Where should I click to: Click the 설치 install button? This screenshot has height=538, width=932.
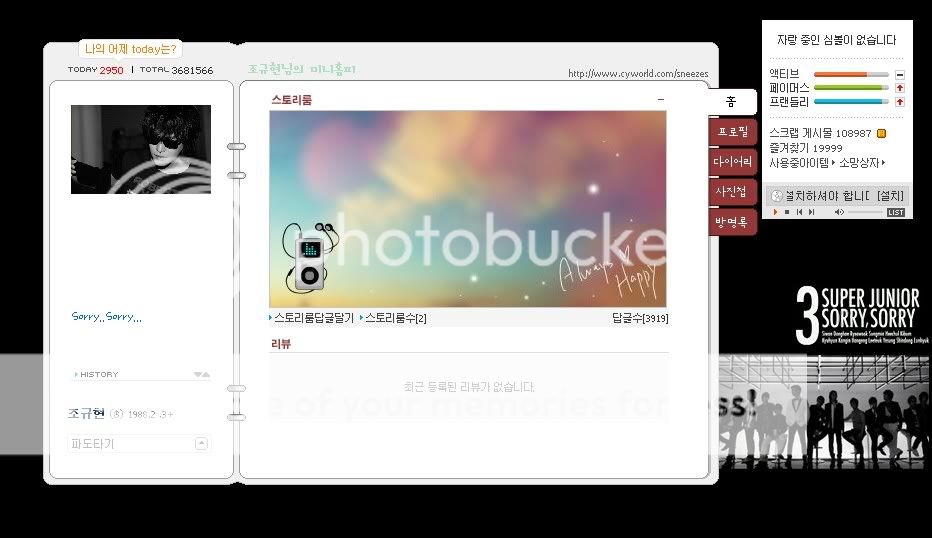pos(889,195)
